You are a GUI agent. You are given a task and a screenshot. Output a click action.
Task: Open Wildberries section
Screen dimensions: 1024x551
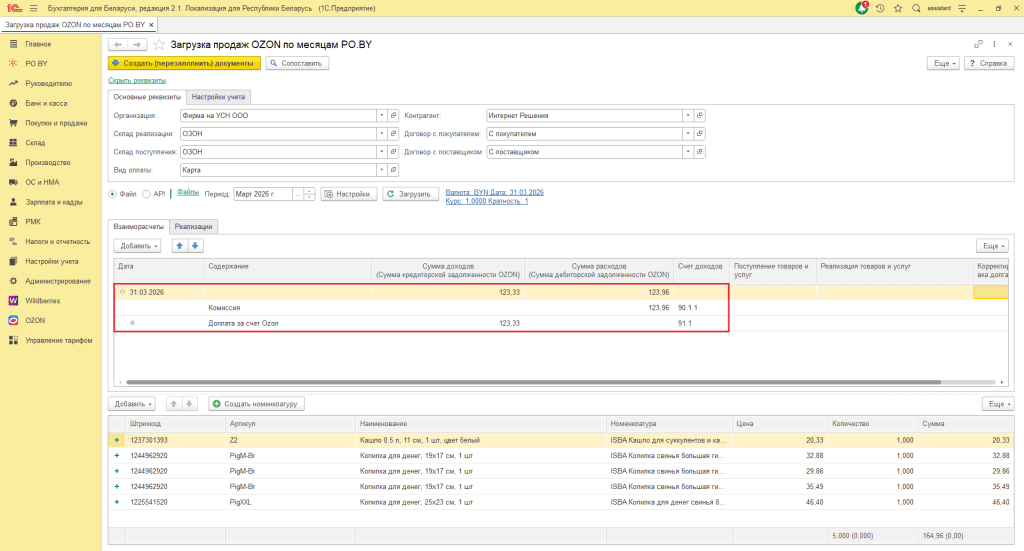(42, 301)
